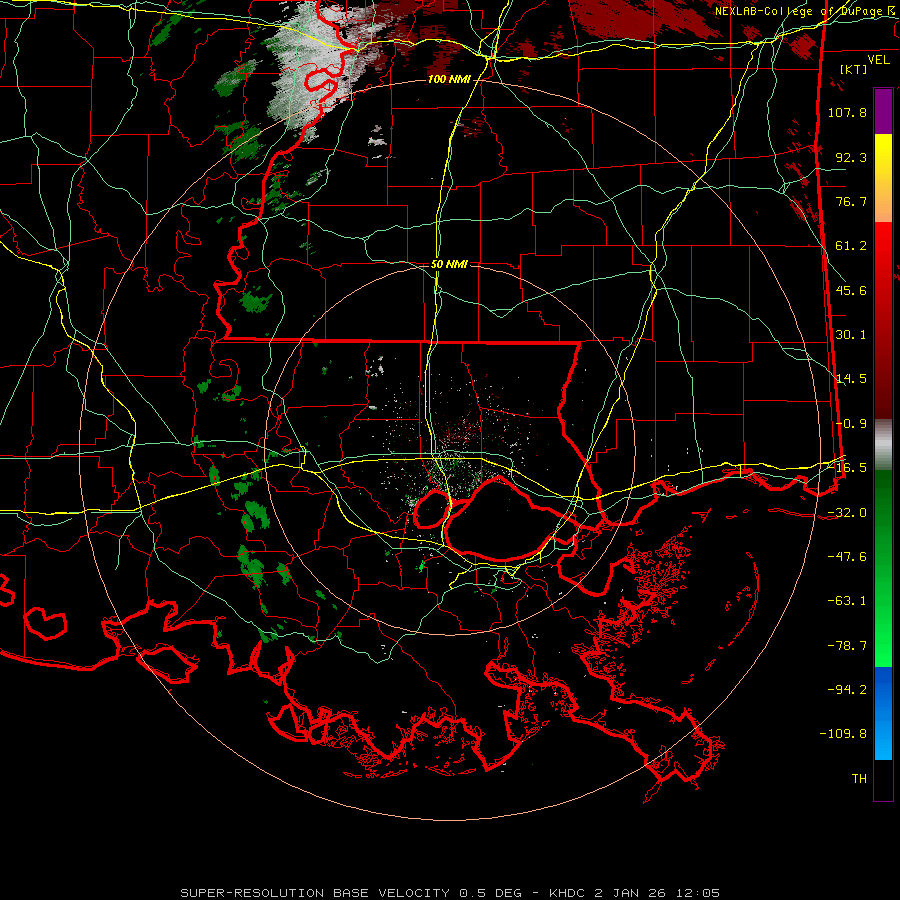Click the blue segment of velocity color bar
This screenshot has width=900, height=900.
883,713
